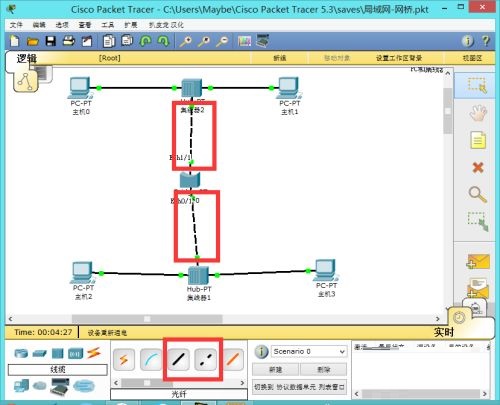Zoom out with the minus magnifier

tap(222, 41)
